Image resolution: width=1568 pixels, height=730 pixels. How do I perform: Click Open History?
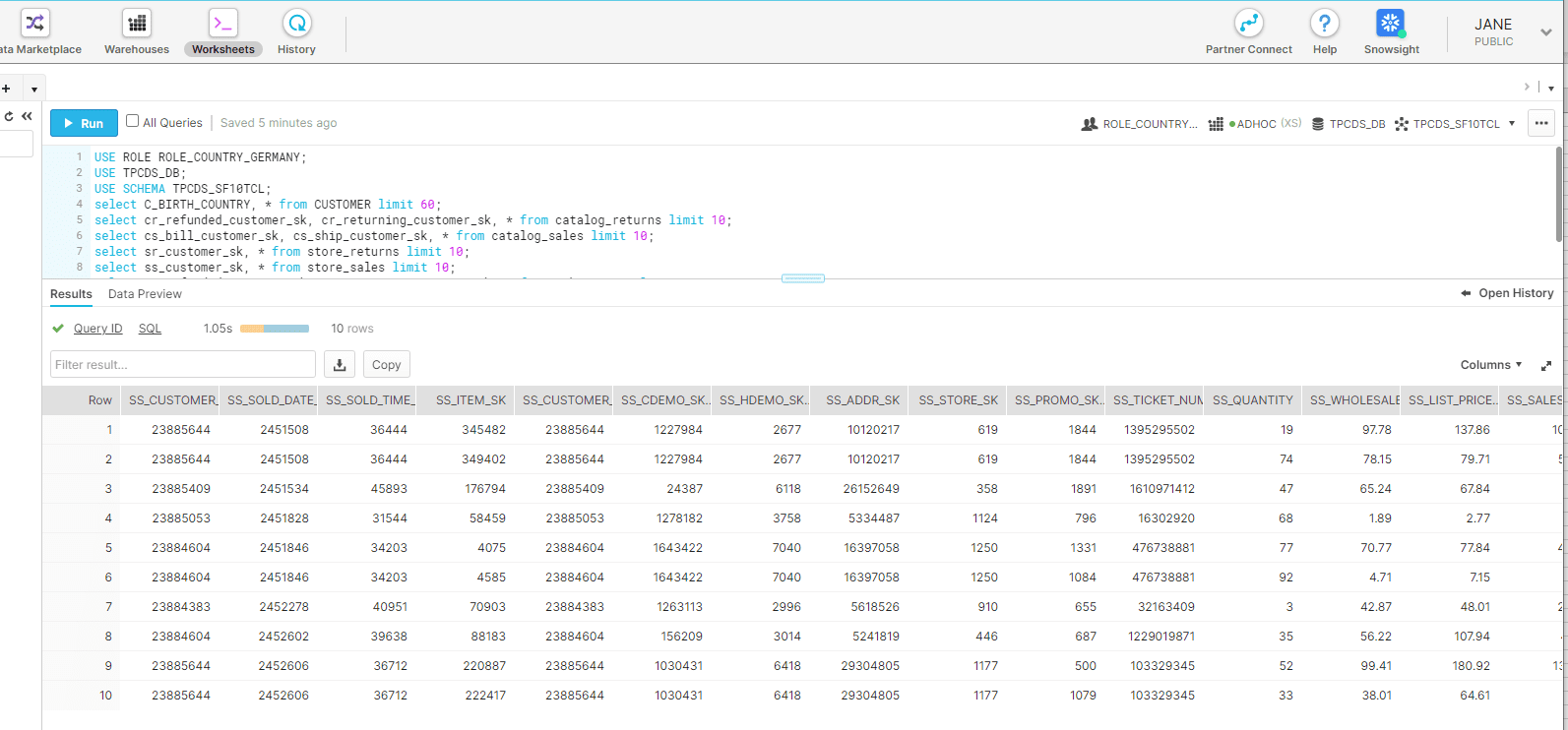1507,293
